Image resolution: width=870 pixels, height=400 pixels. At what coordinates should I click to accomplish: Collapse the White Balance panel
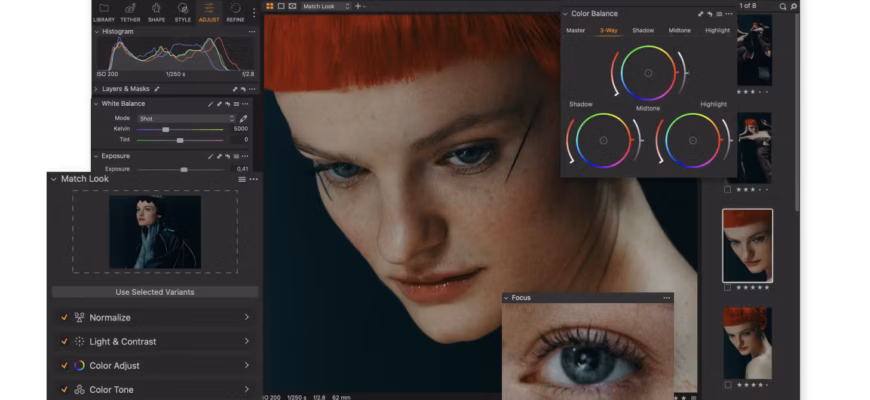pos(96,104)
